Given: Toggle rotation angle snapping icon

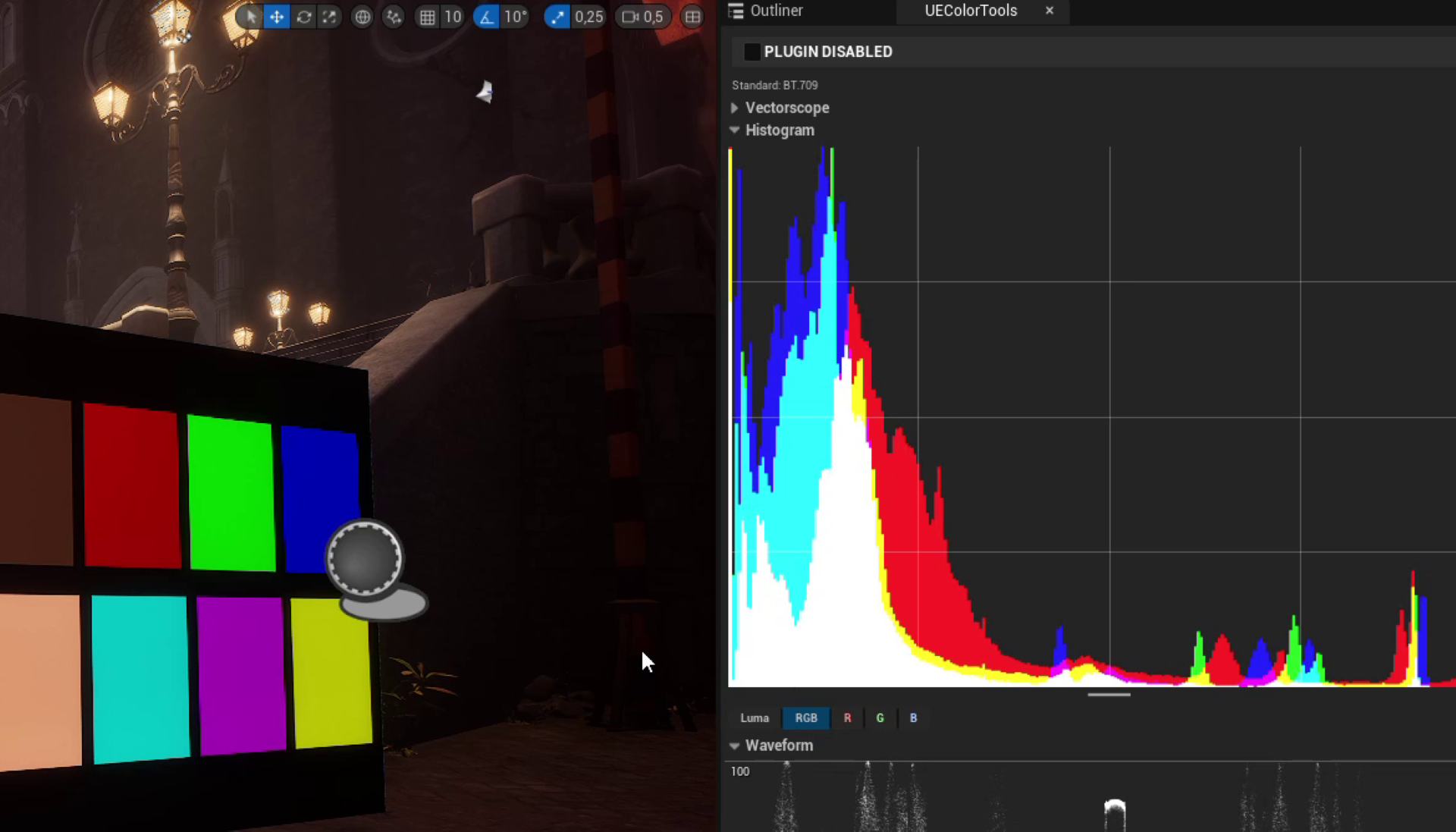Looking at the screenshot, I should [486, 17].
